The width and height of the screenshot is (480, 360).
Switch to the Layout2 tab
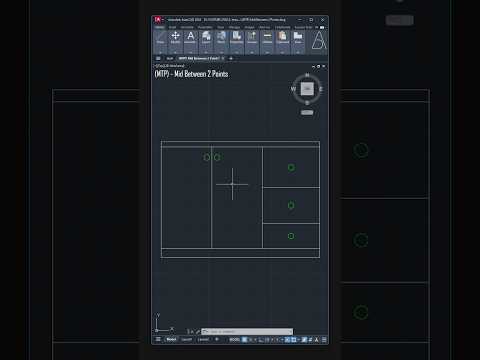point(203,339)
